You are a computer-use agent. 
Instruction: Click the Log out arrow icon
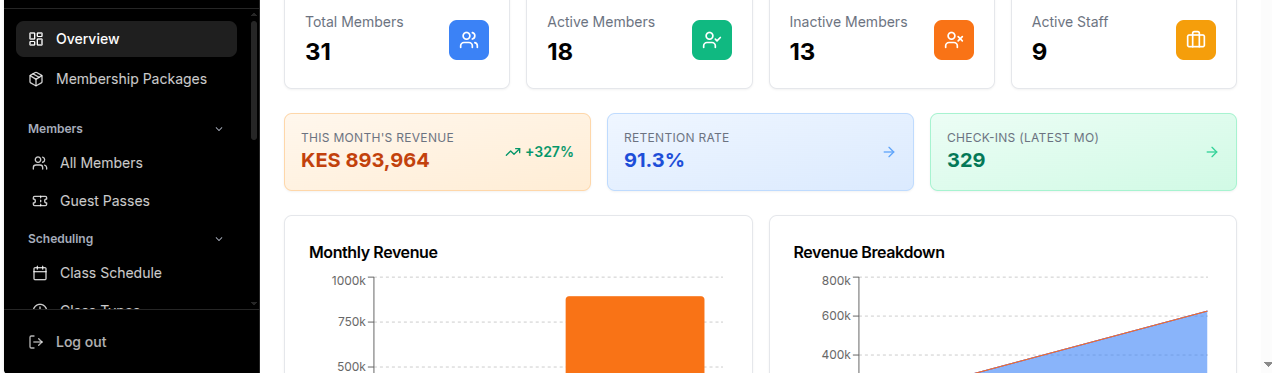36,342
